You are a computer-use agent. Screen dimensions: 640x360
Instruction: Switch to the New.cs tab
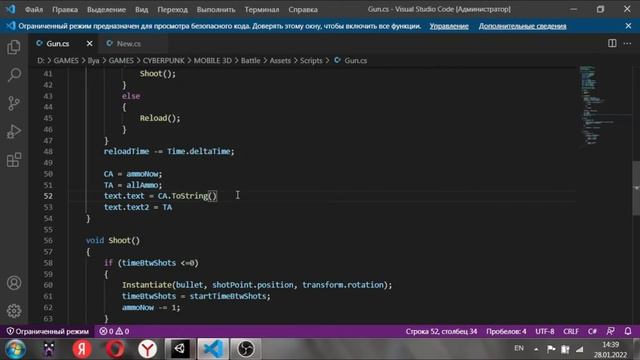pyautogui.click(x=129, y=43)
